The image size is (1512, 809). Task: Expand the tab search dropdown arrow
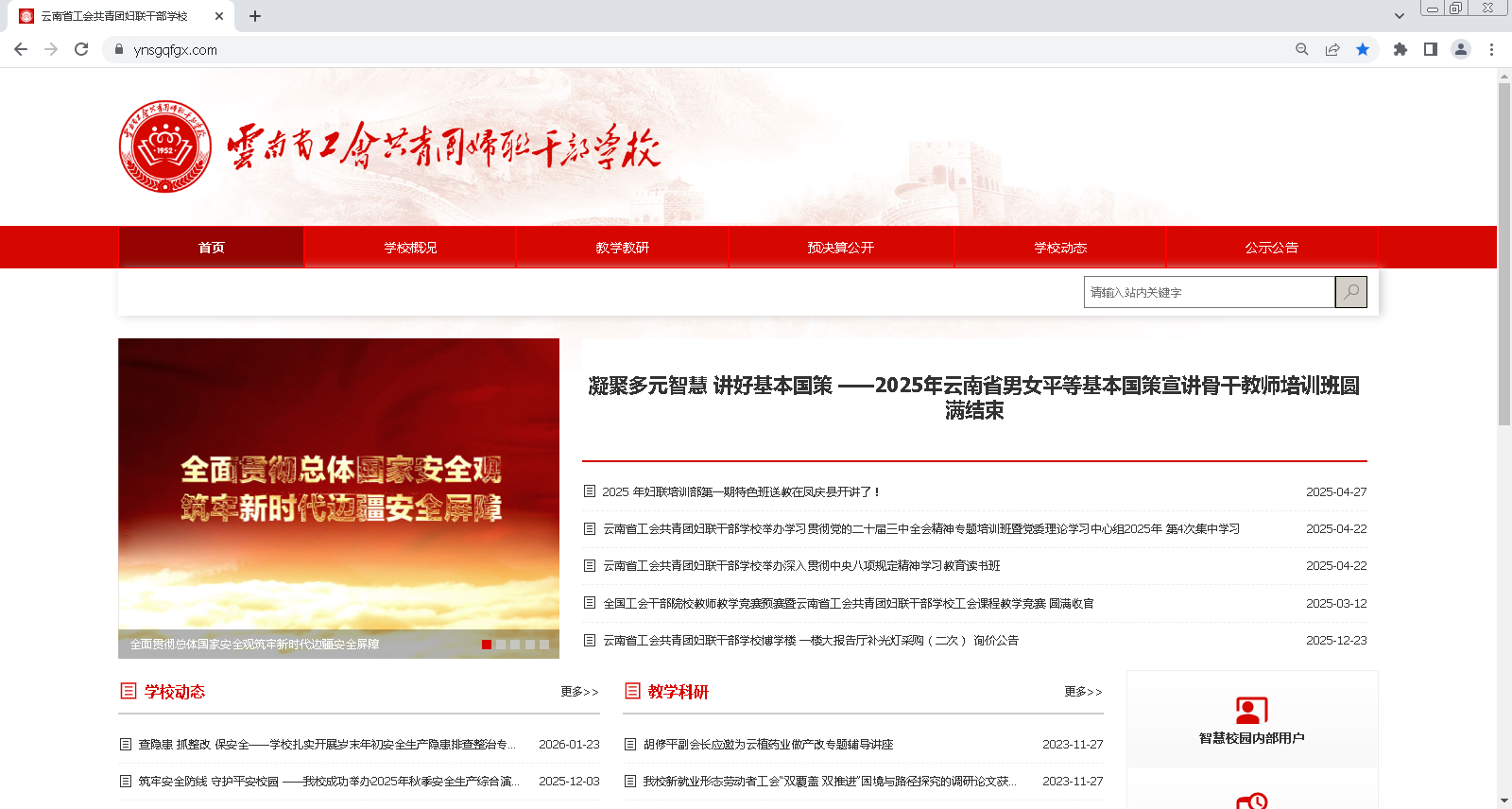coord(1399,16)
